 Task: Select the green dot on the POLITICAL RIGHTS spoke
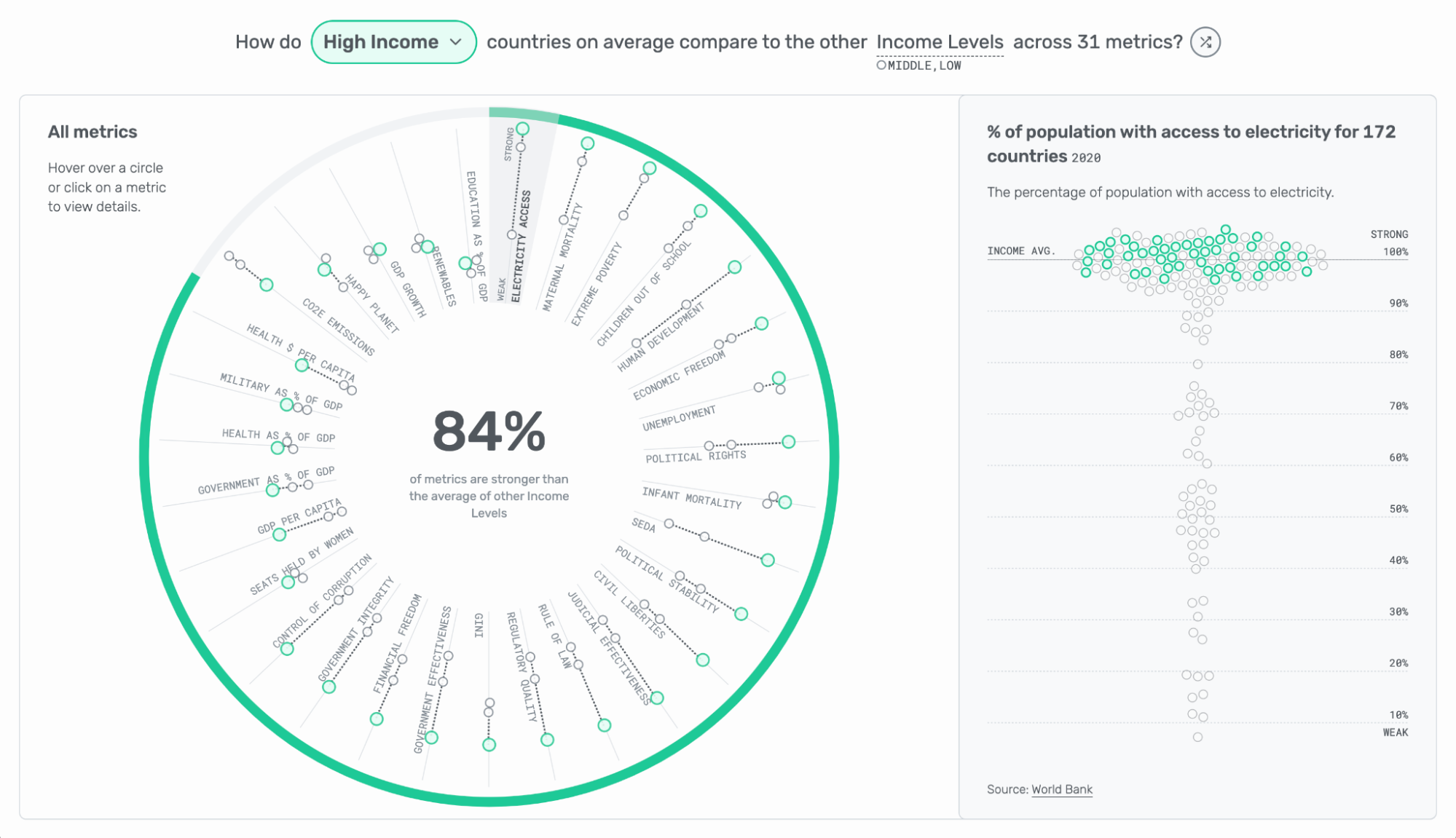pyautogui.click(x=789, y=440)
